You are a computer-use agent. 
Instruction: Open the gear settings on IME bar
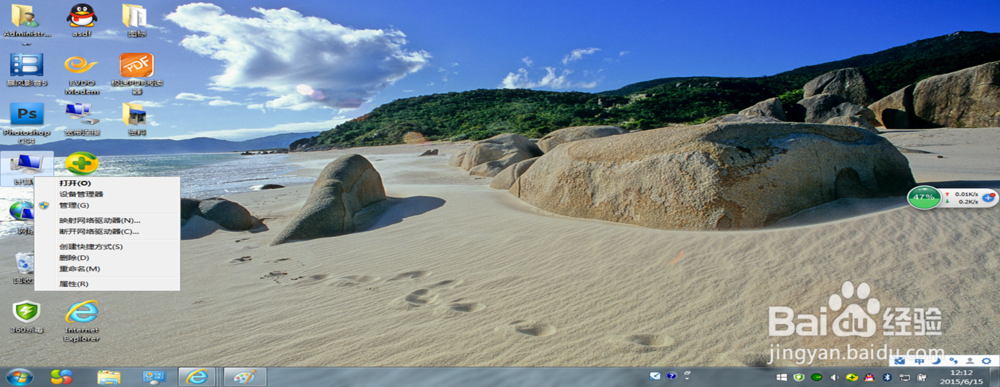(986, 361)
